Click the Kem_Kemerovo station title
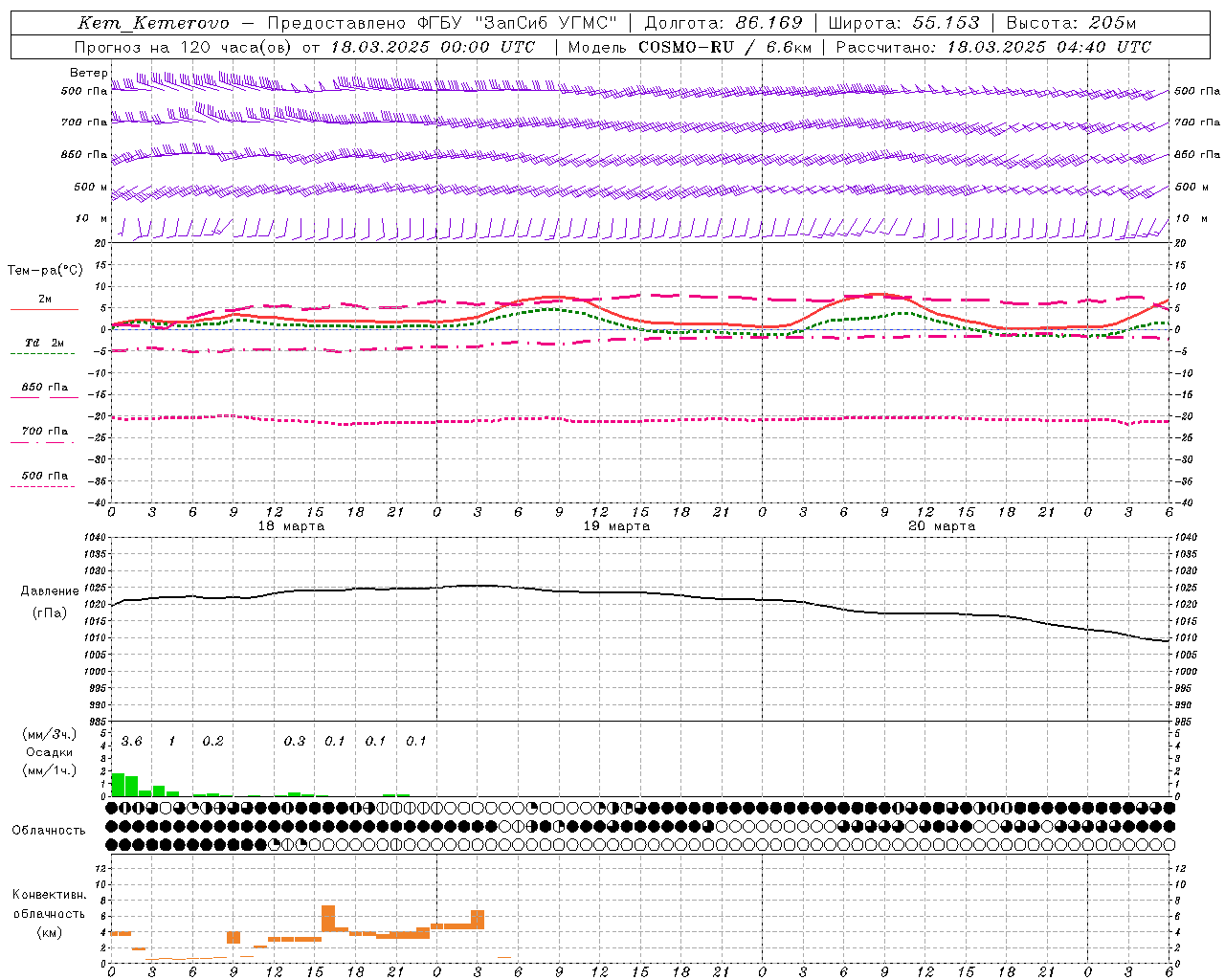 pyautogui.click(x=153, y=23)
